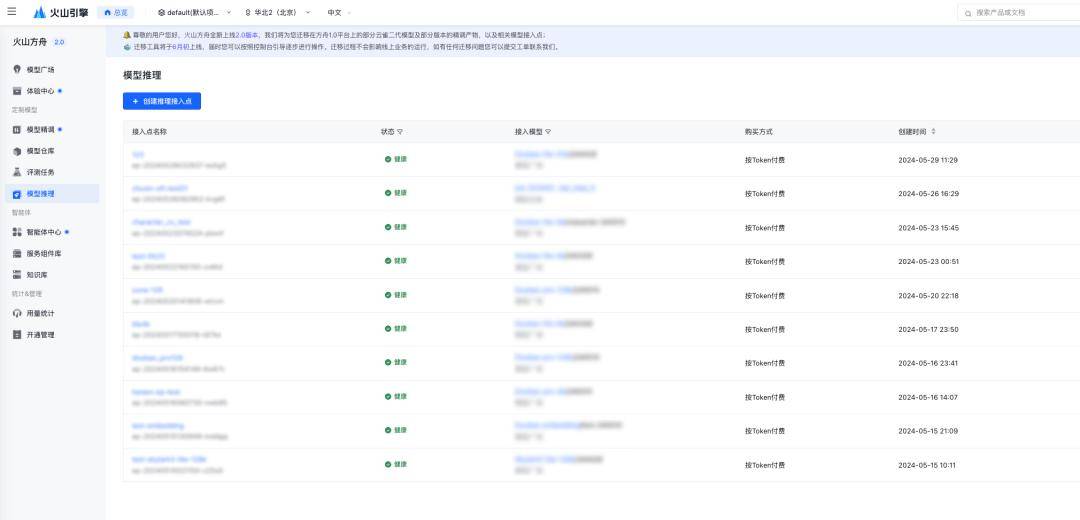Click the green status icon for the 2024-05-20 22:18 row
Screen dimensions: 1080x520
tap(388, 295)
